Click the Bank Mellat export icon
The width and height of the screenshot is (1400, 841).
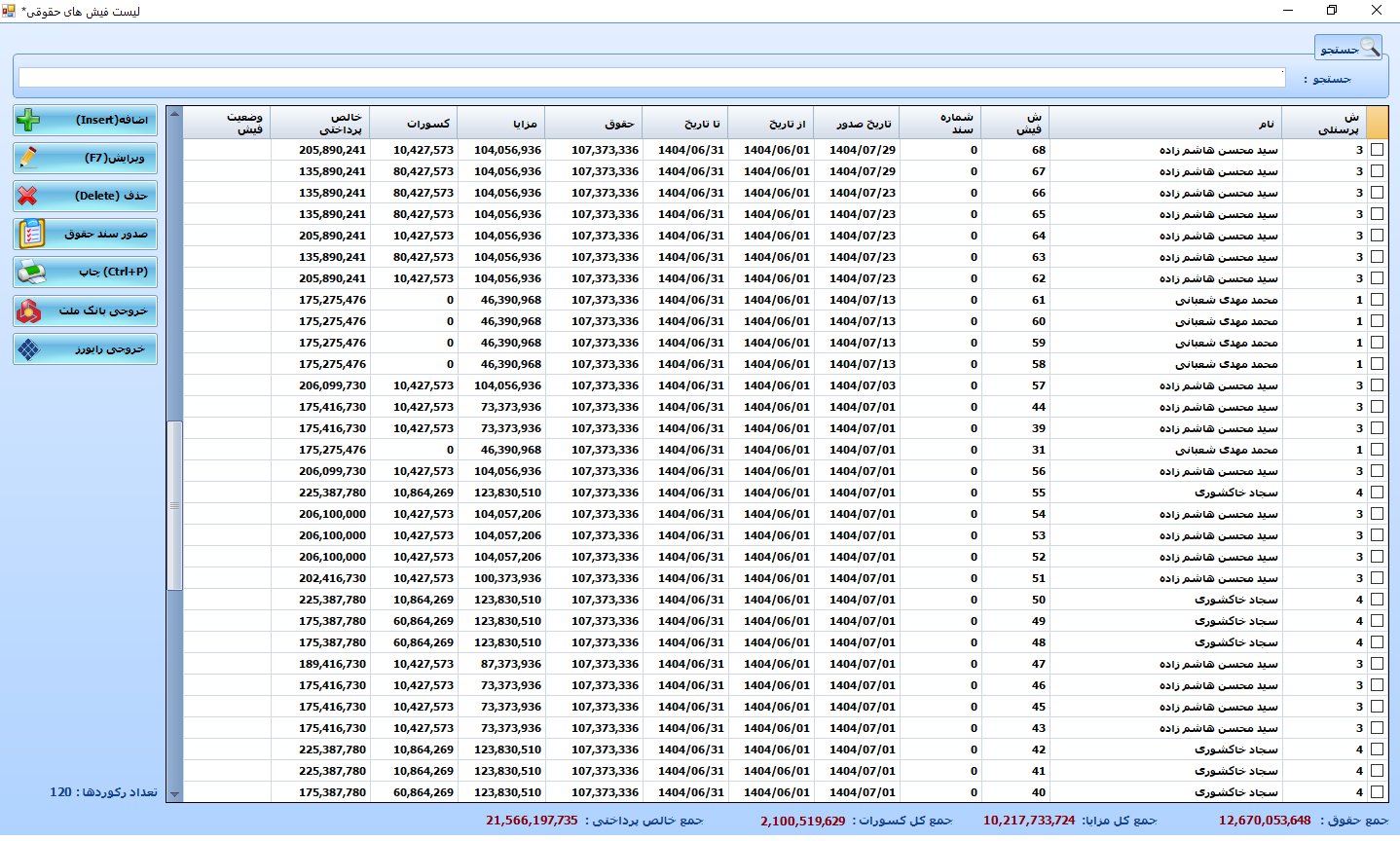click(x=29, y=311)
